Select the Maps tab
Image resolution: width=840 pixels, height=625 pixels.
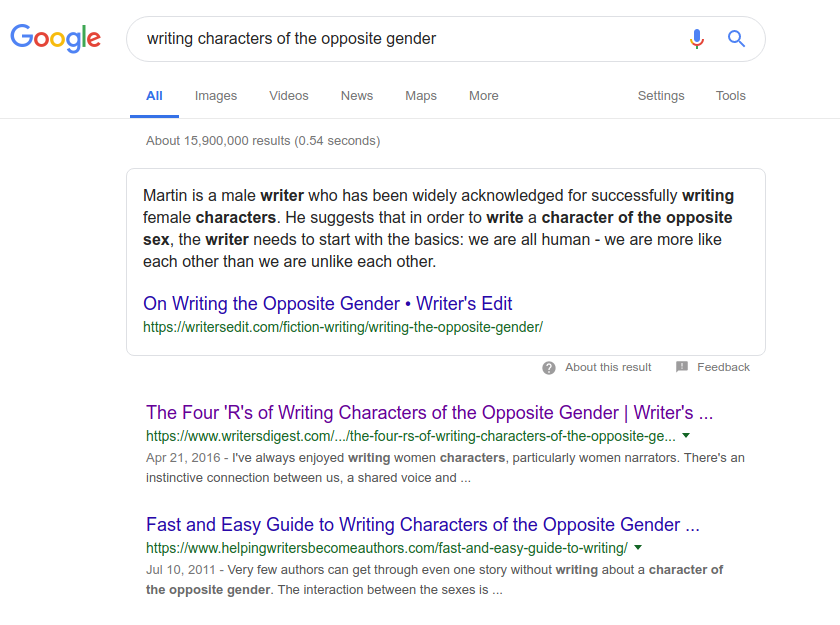pos(421,96)
